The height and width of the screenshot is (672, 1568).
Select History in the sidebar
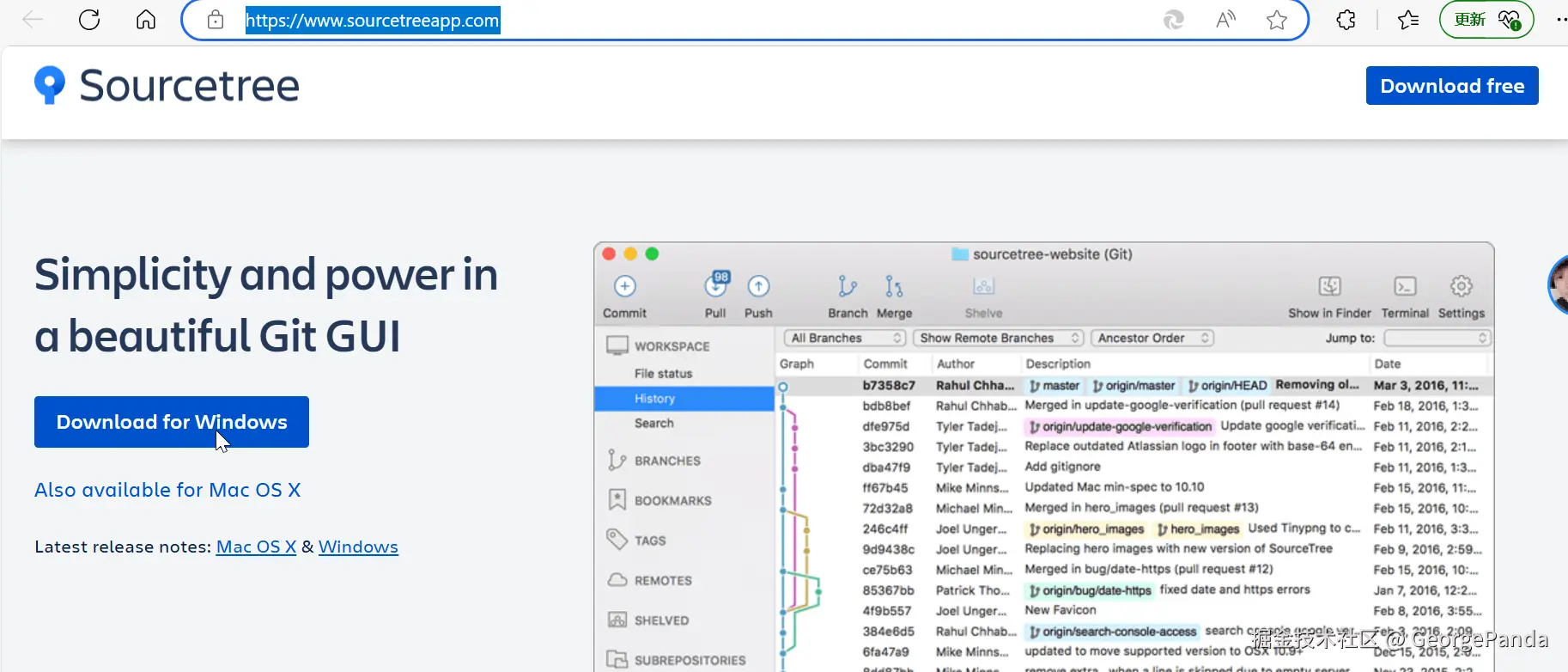(x=684, y=399)
